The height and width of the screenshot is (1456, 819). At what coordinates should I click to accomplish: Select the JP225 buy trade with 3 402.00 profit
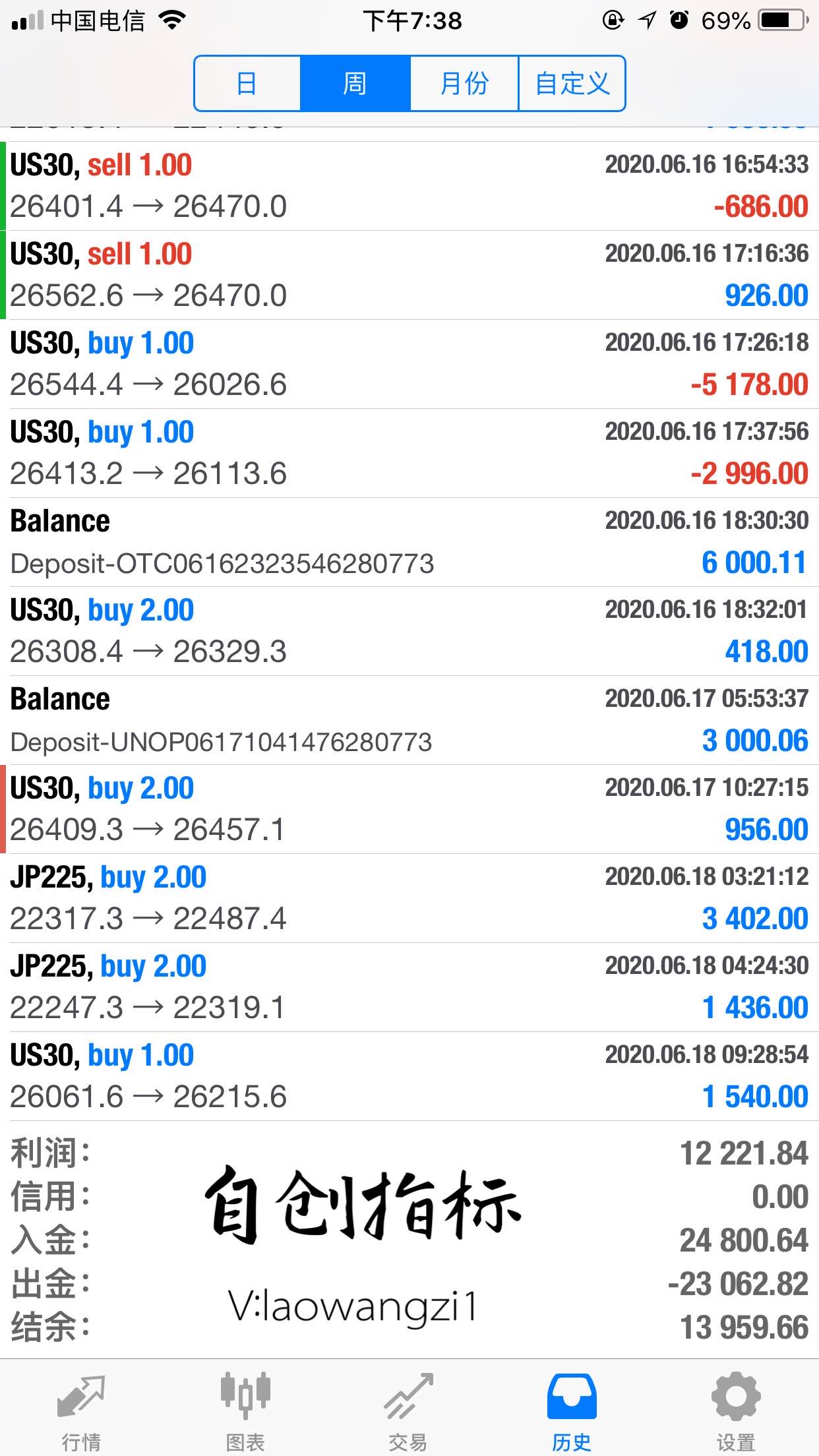[409, 898]
